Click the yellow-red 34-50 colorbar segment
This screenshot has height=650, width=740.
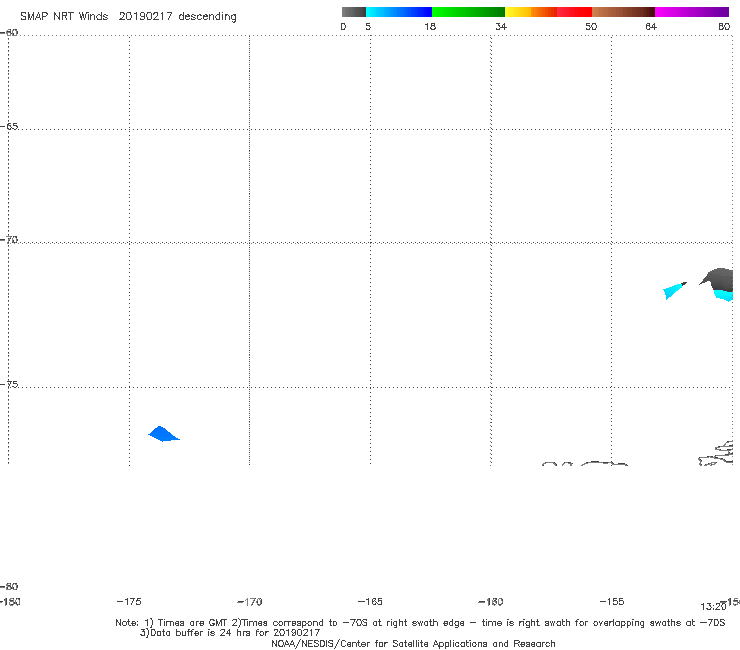[x=548, y=12]
